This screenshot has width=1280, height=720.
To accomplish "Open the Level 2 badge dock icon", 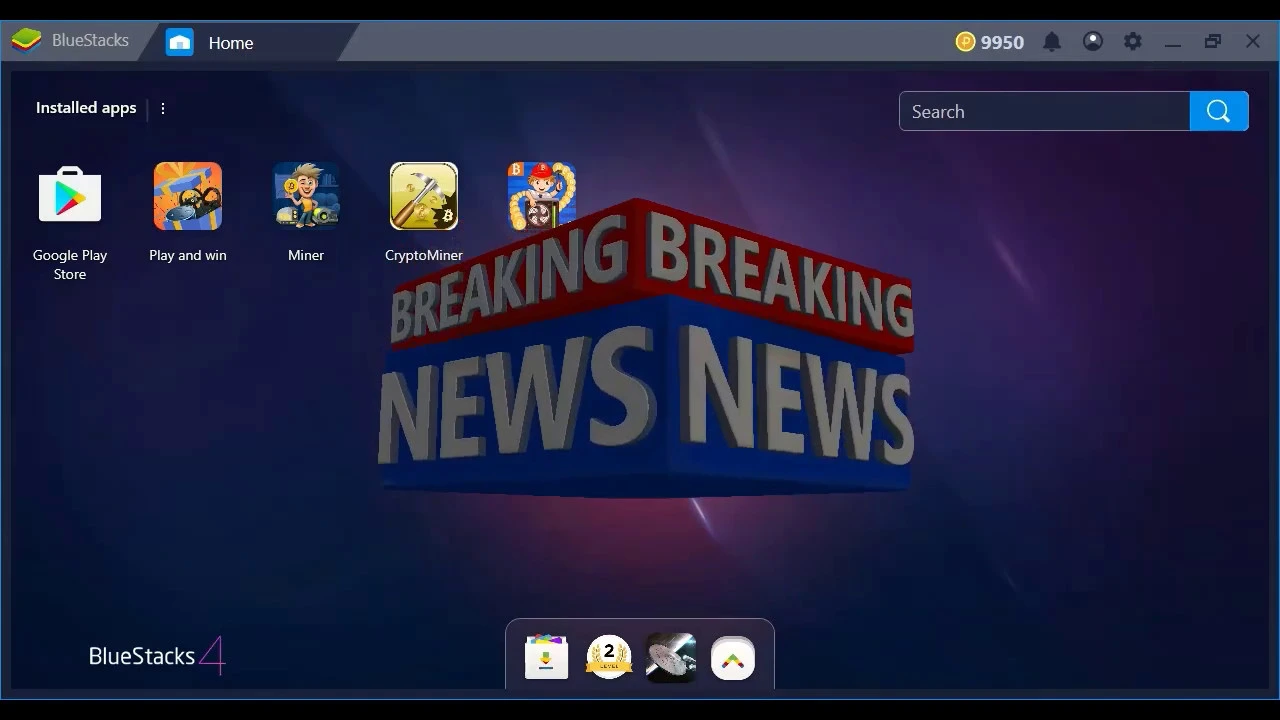I will tap(609, 657).
